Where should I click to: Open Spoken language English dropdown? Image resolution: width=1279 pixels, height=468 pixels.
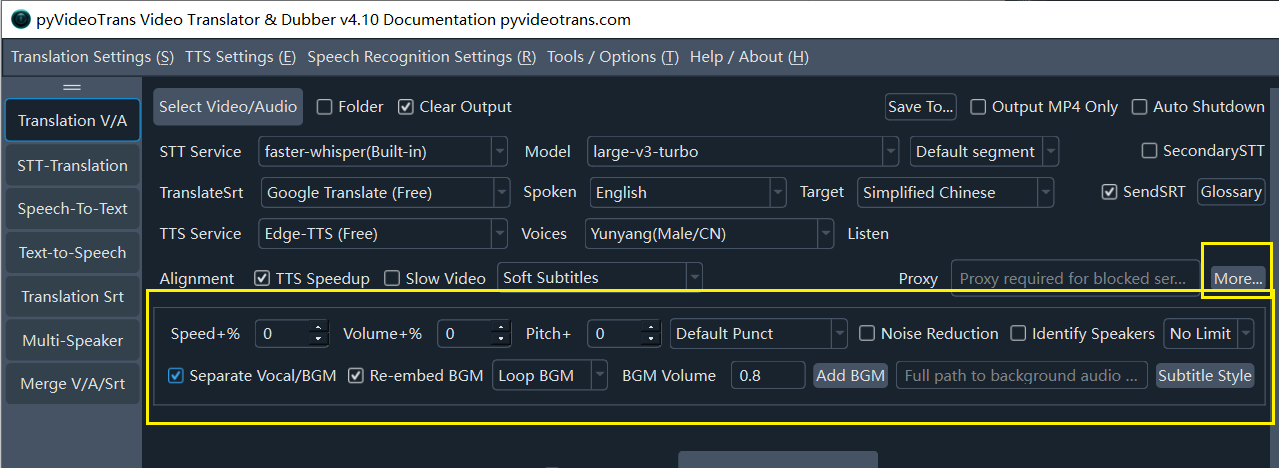[x=687, y=192]
